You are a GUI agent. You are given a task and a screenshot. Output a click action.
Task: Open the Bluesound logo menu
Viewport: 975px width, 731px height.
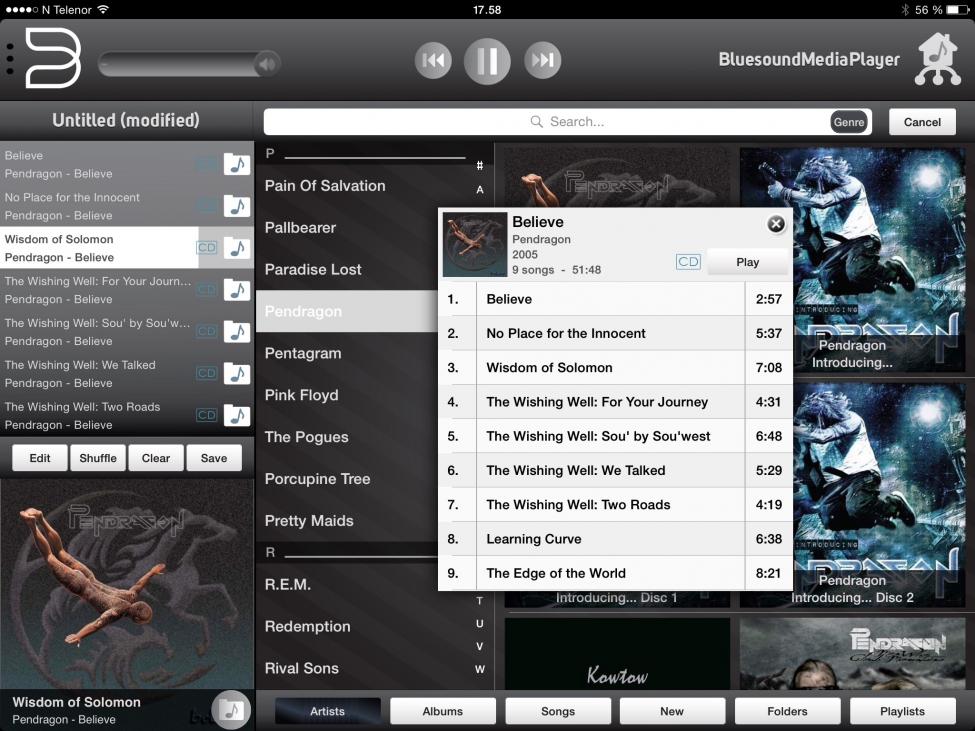[53, 58]
